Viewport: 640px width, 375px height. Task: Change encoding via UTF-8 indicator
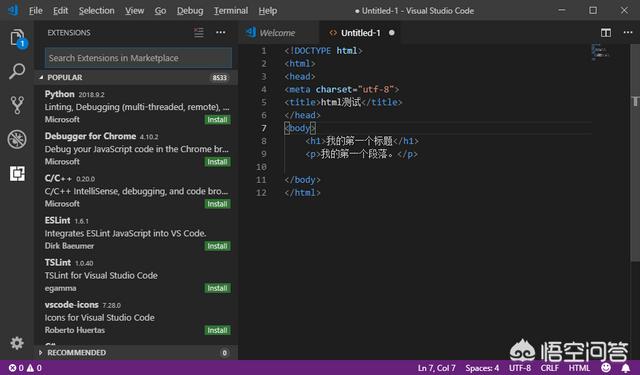520,368
